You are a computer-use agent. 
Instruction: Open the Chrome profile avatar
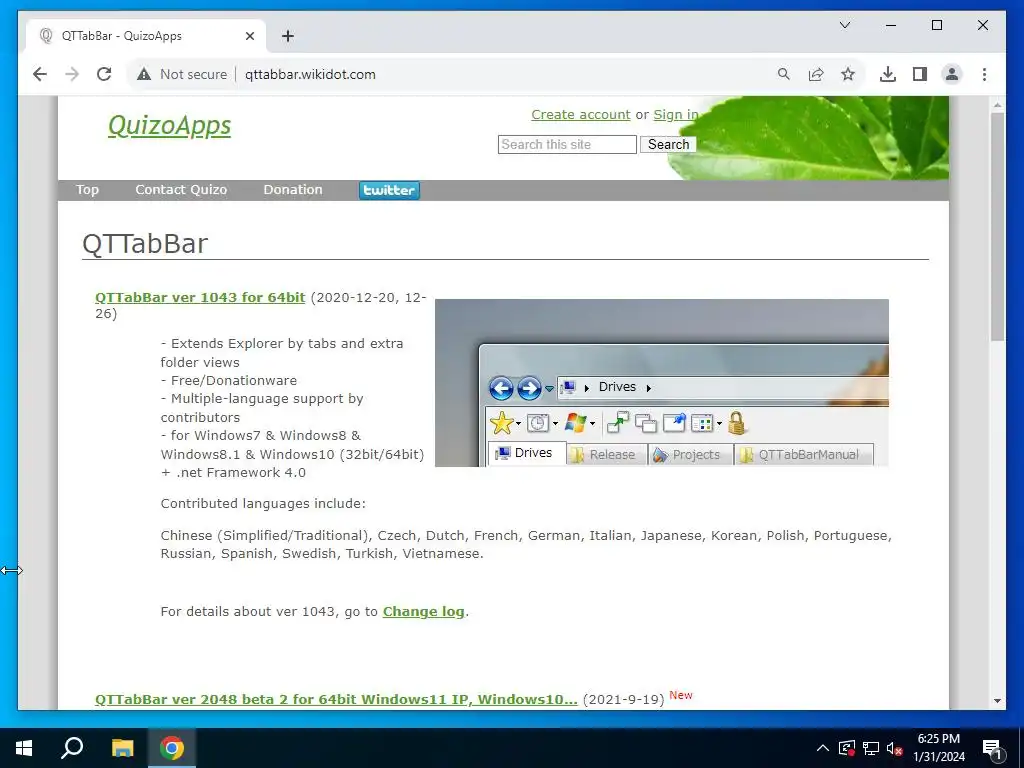[x=952, y=74]
